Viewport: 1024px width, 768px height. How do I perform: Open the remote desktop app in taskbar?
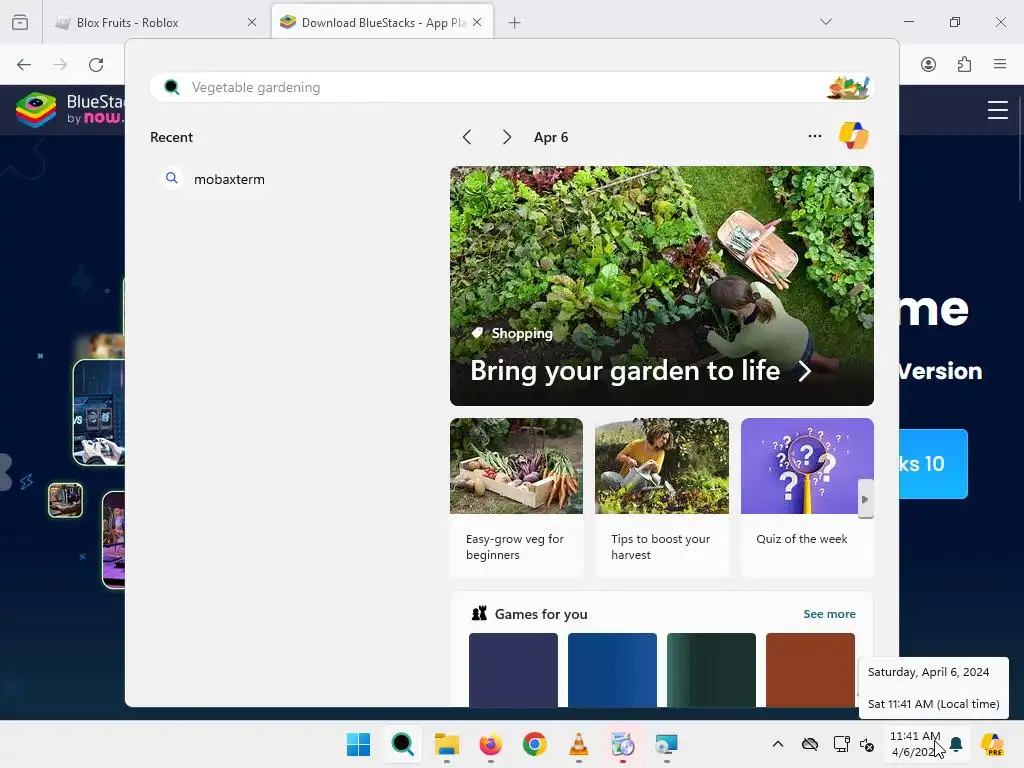[666, 744]
